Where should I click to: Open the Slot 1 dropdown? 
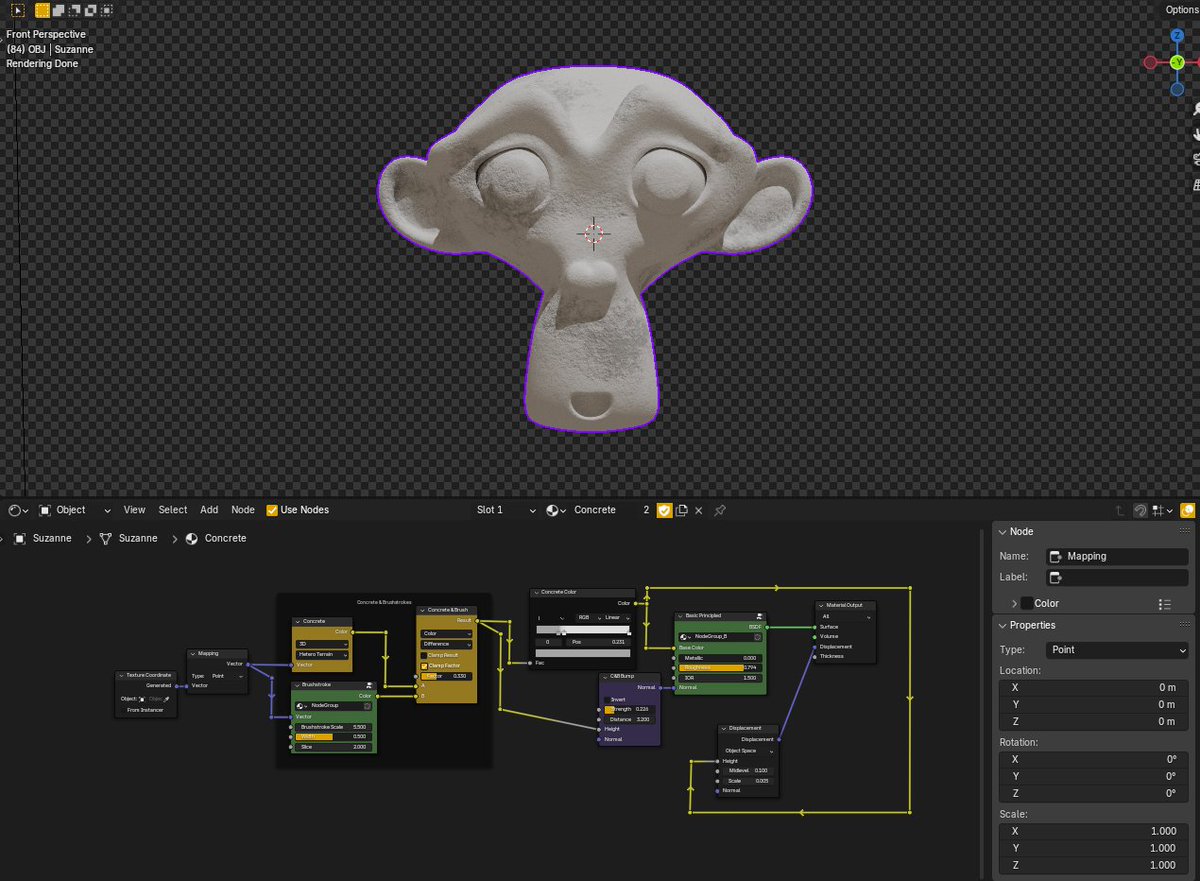coord(506,510)
